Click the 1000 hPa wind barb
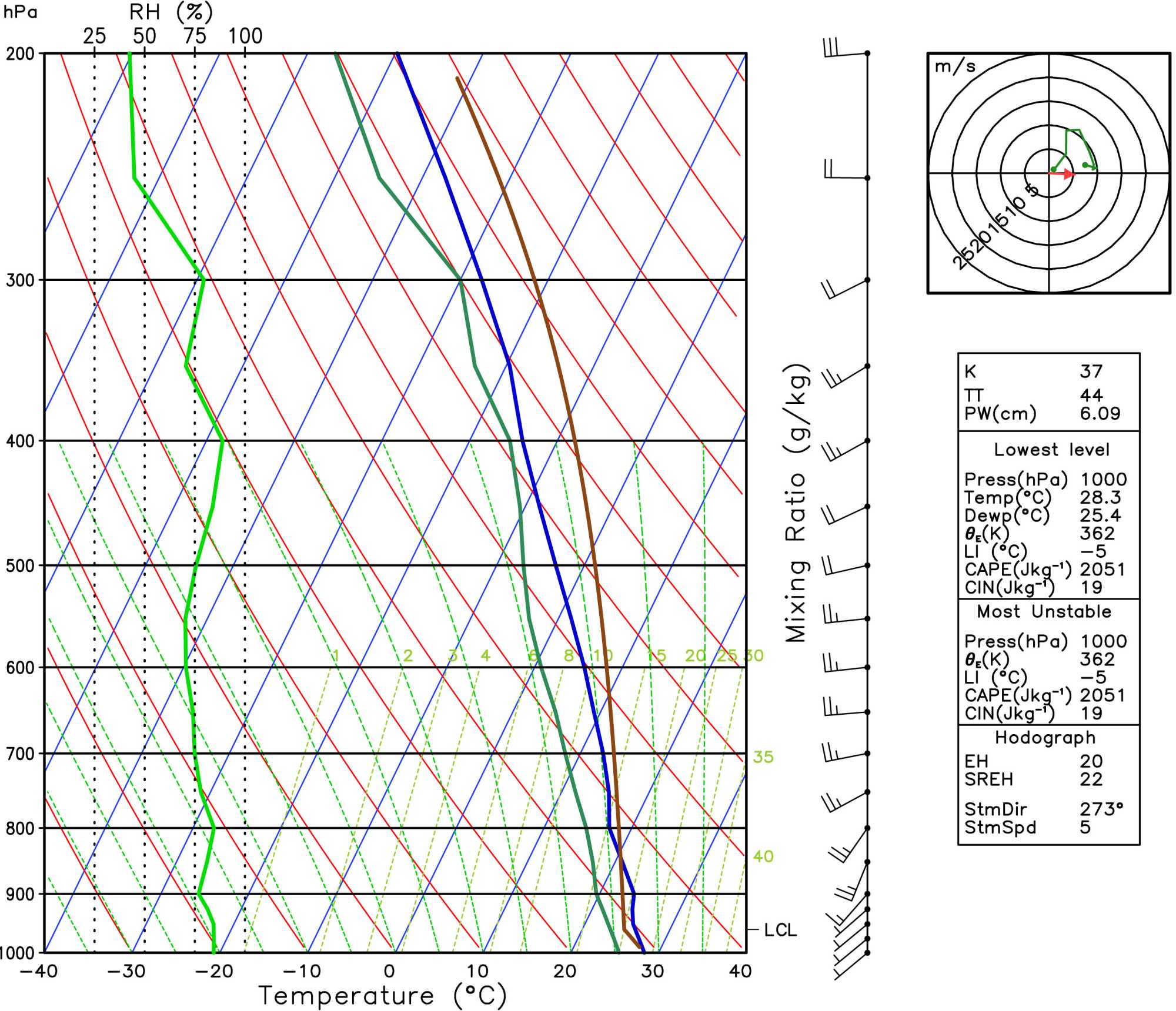1176x1011 pixels. coord(850,966)
